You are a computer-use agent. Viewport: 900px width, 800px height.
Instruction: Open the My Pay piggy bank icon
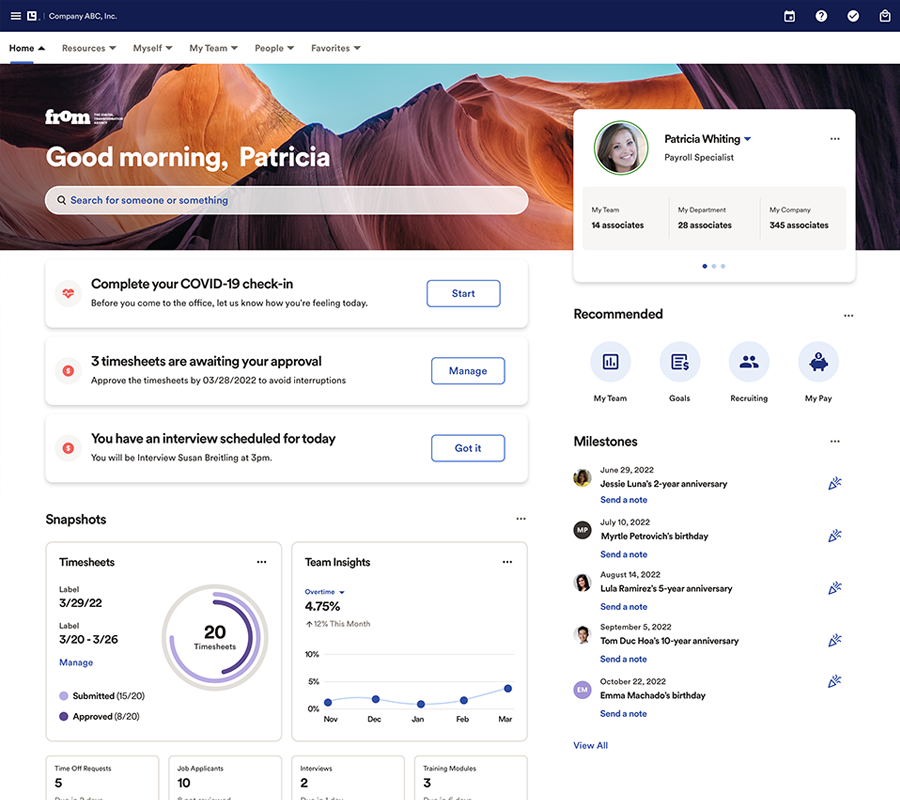coord(817,361)
